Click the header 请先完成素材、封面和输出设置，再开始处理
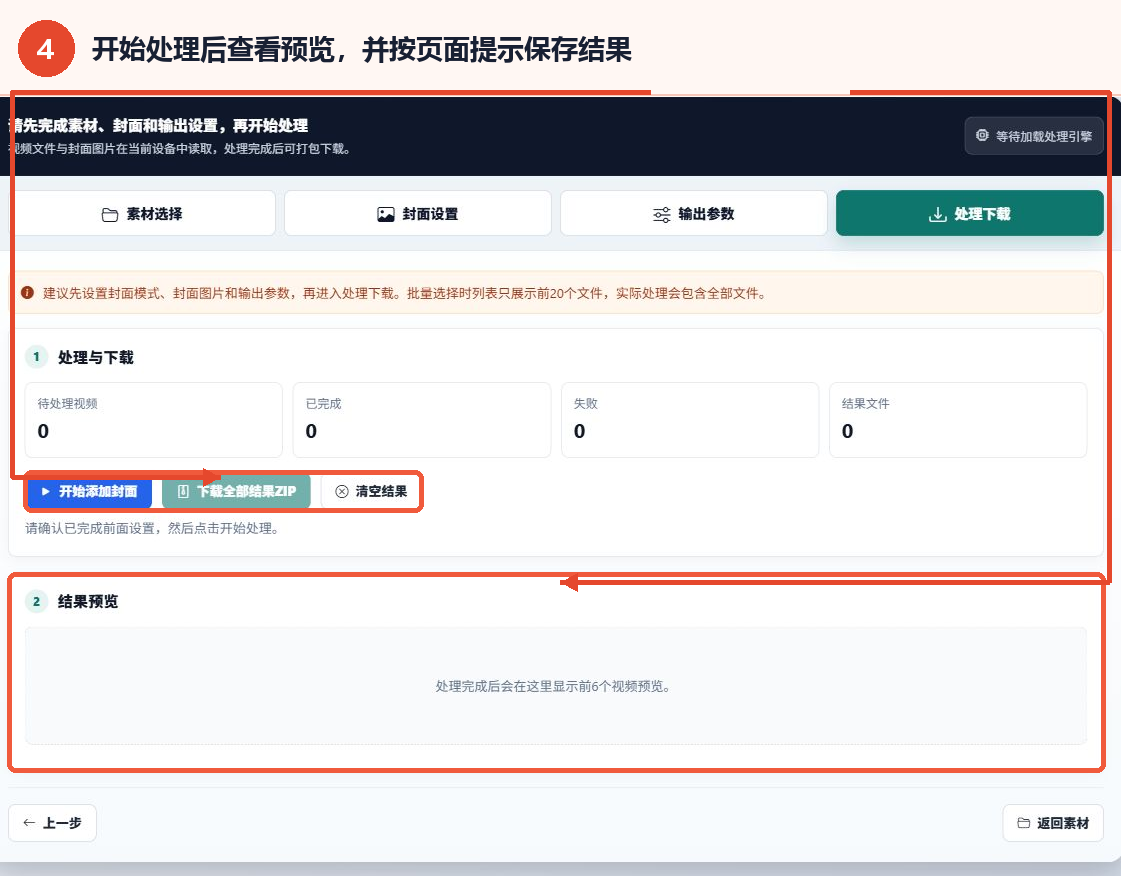1121x876 pixels. tap(159, 126)
